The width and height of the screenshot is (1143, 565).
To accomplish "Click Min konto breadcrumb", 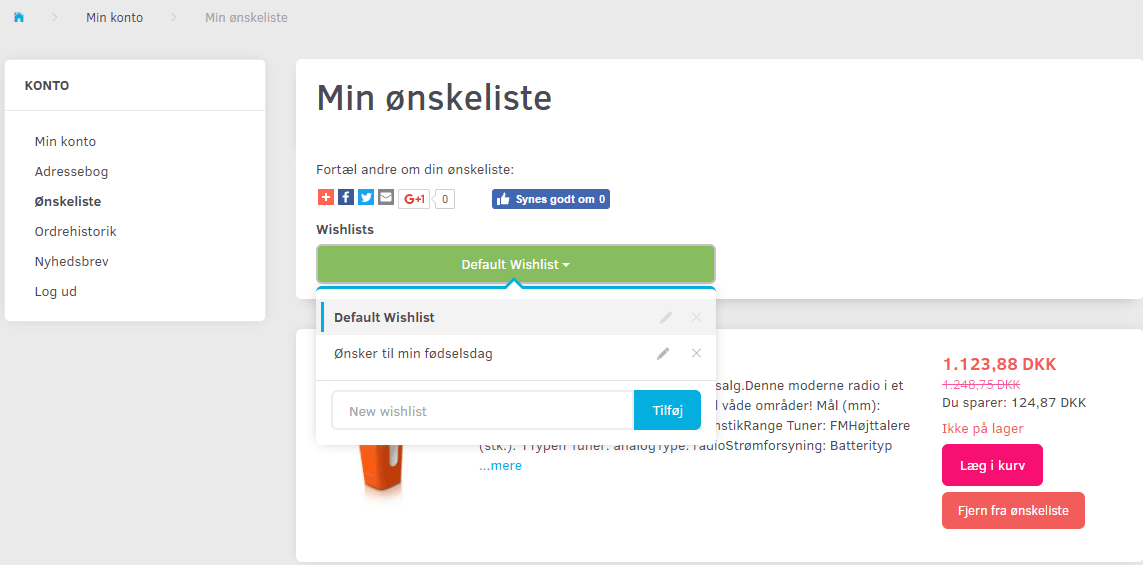I will (114, 17).
